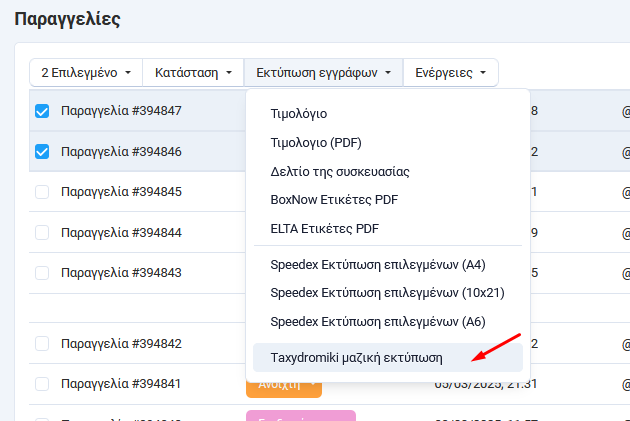630x421 pixels.
Task: Open order Παραγγελία #394842
Action: coord(121,344)
